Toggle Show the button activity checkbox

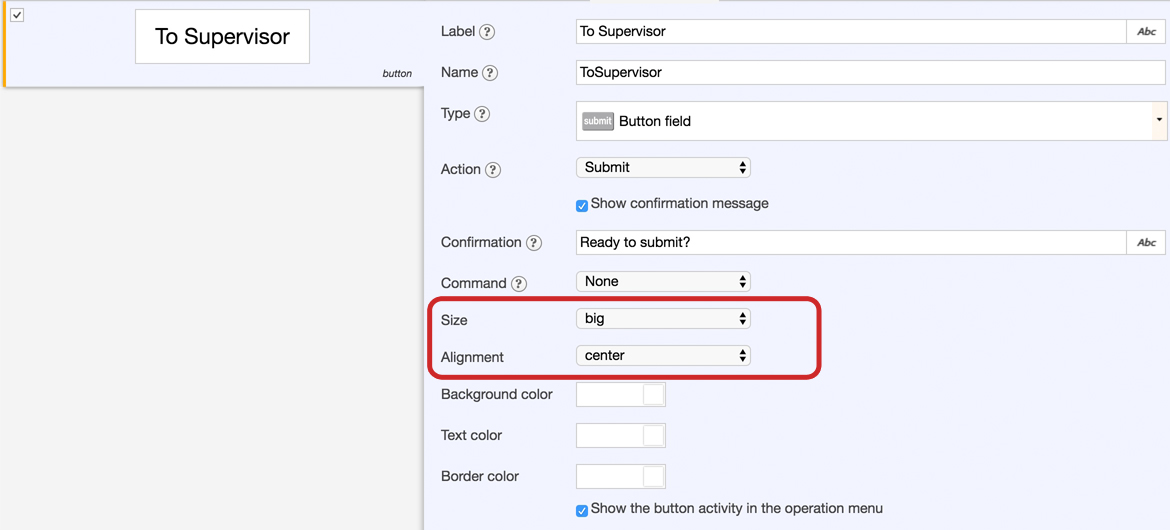coord(582,510)
